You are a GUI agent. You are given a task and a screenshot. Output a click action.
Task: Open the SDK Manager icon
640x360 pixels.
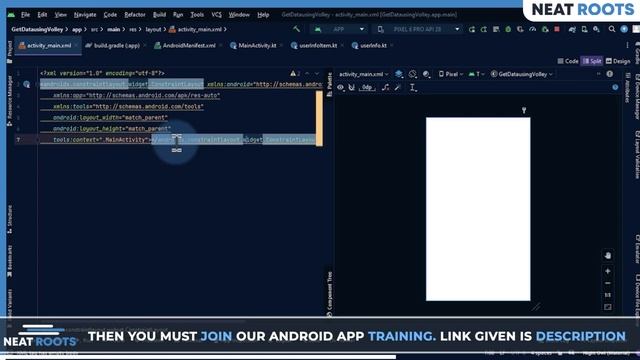pos(596,29)
